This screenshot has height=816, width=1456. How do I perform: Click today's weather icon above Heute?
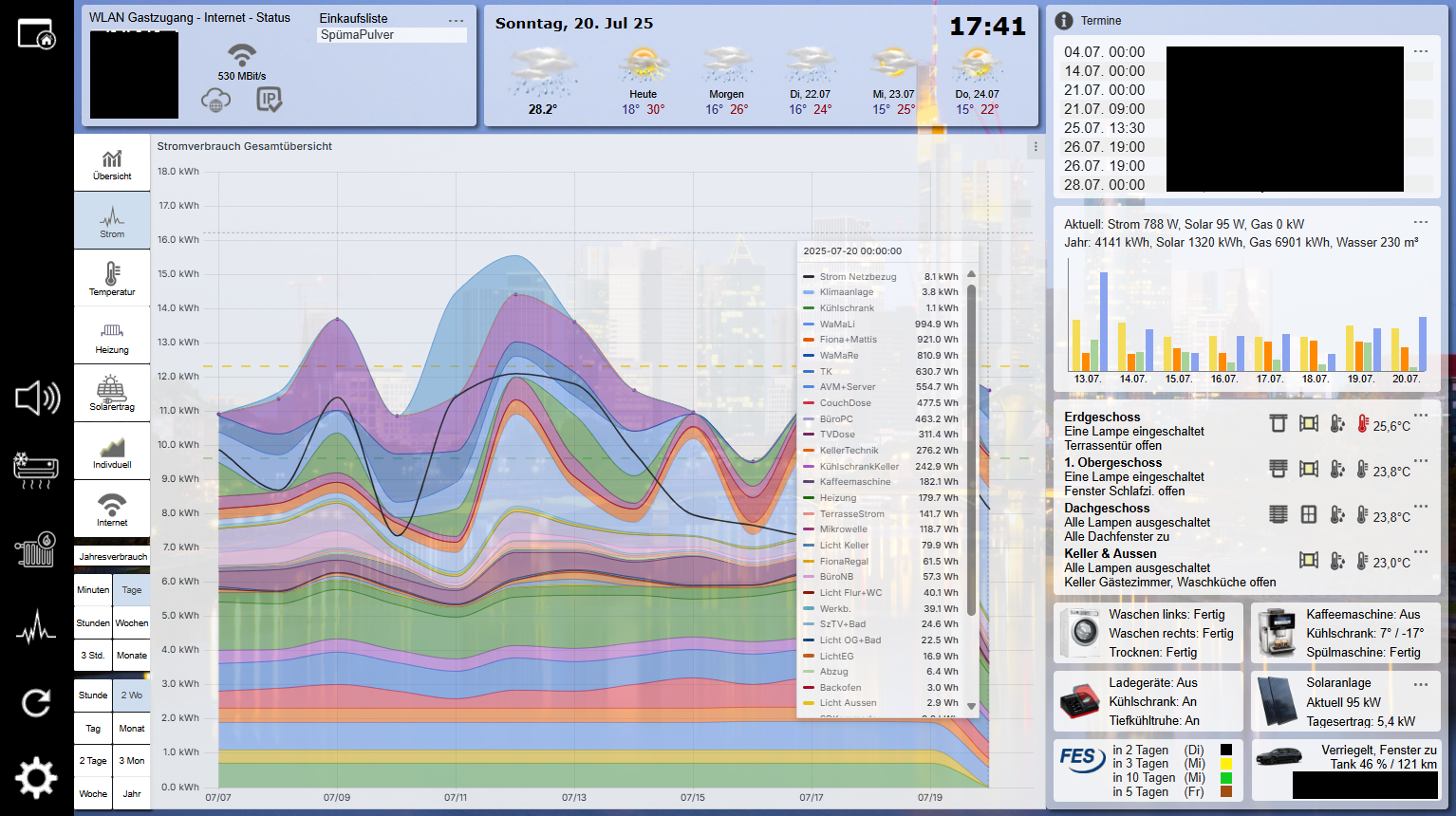(644, 65)
